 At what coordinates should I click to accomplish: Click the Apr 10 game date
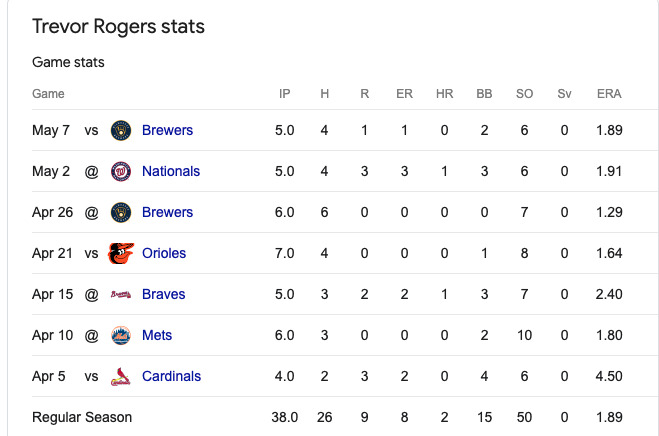click(x=53, y=335)
